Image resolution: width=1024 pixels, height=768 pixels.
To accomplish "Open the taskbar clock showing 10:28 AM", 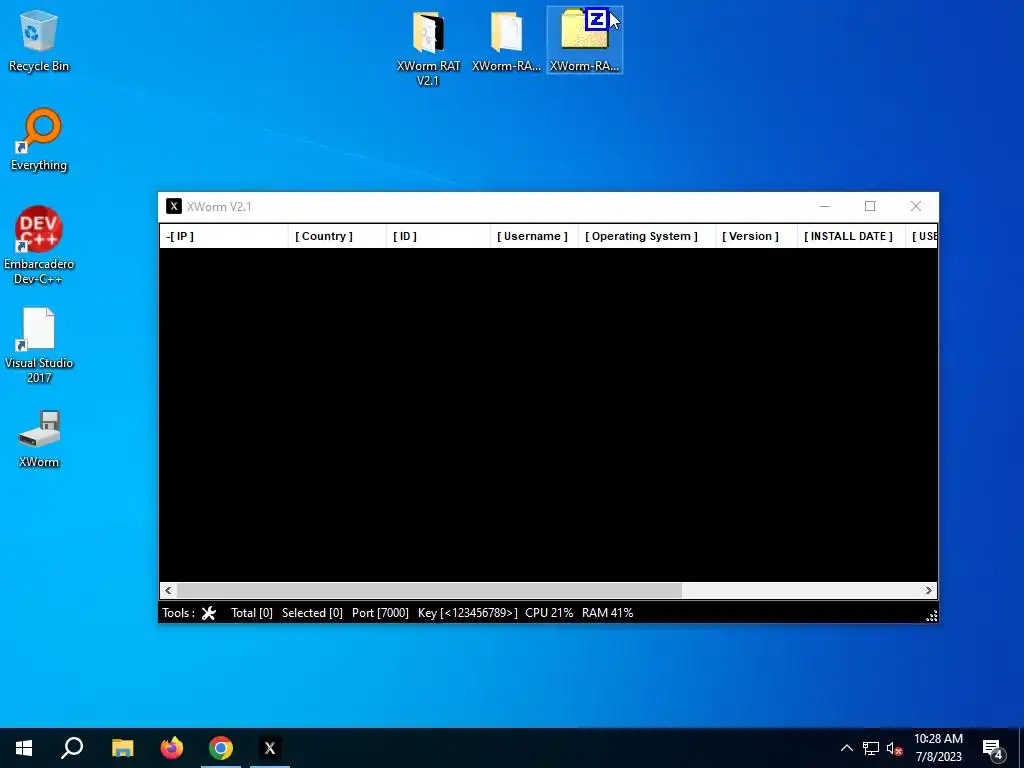I will (x=938, y=748).
